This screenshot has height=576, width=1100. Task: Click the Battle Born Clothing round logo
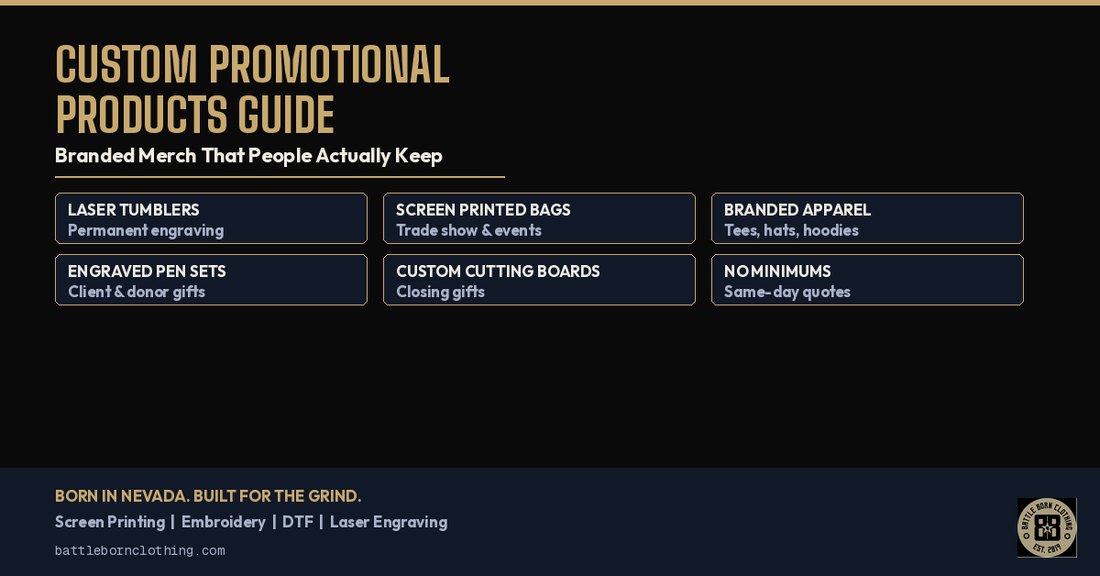pos(1047,528)
